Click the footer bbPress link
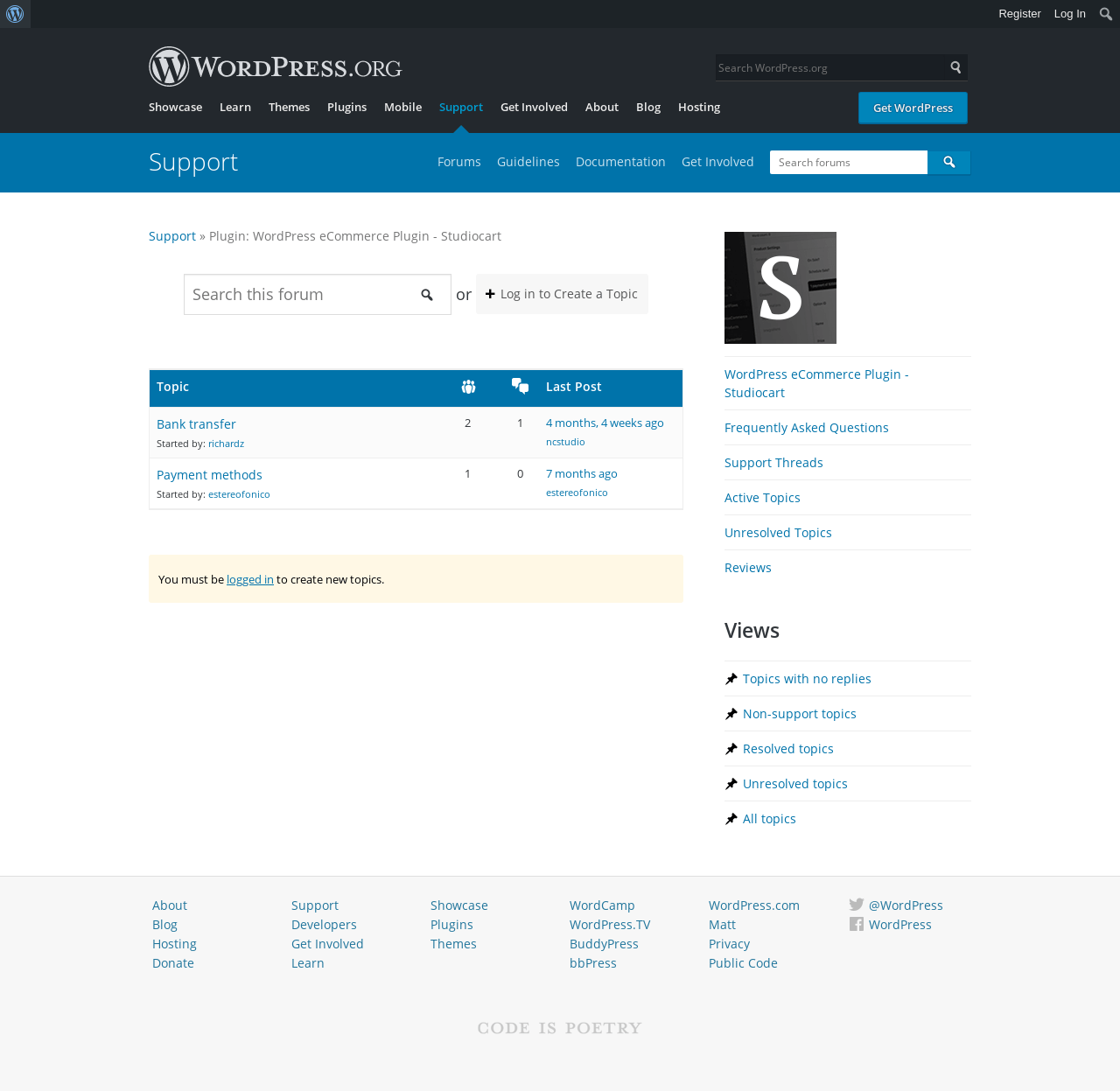This screenshot has width=1120, height=1091. point(593,963)
